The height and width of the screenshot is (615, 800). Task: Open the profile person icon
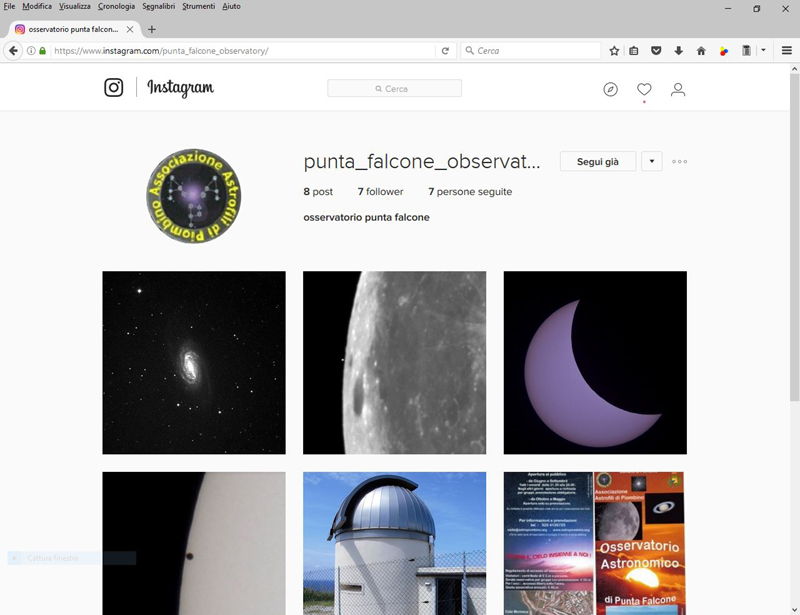tap(678, 89)
